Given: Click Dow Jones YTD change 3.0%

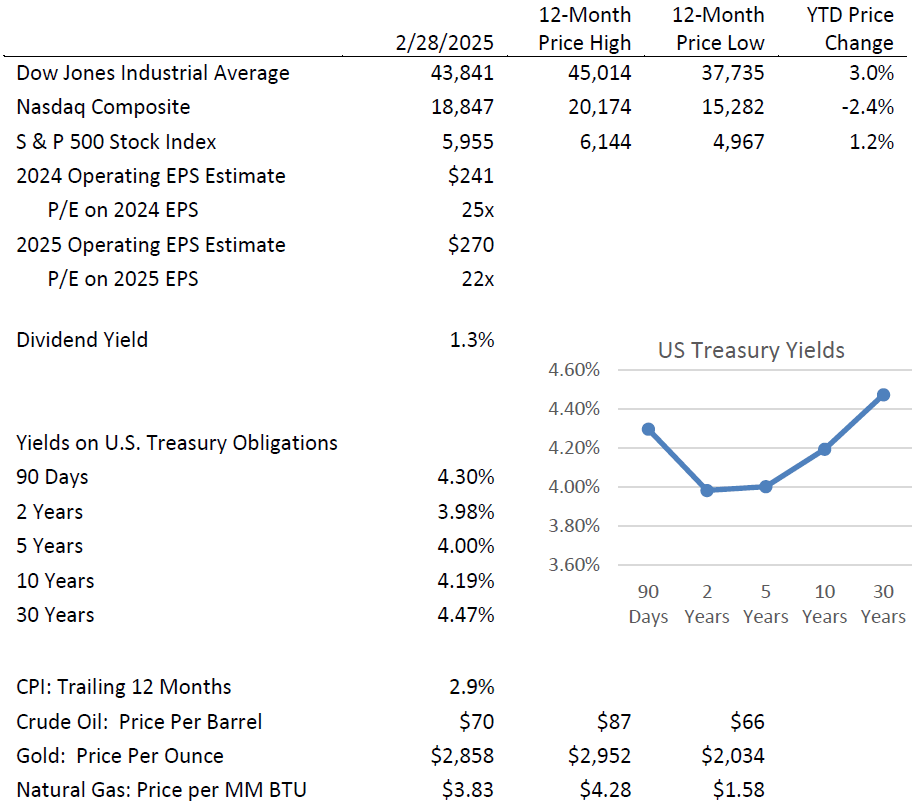Looking at the screenshot, I should tap(871, 73).
